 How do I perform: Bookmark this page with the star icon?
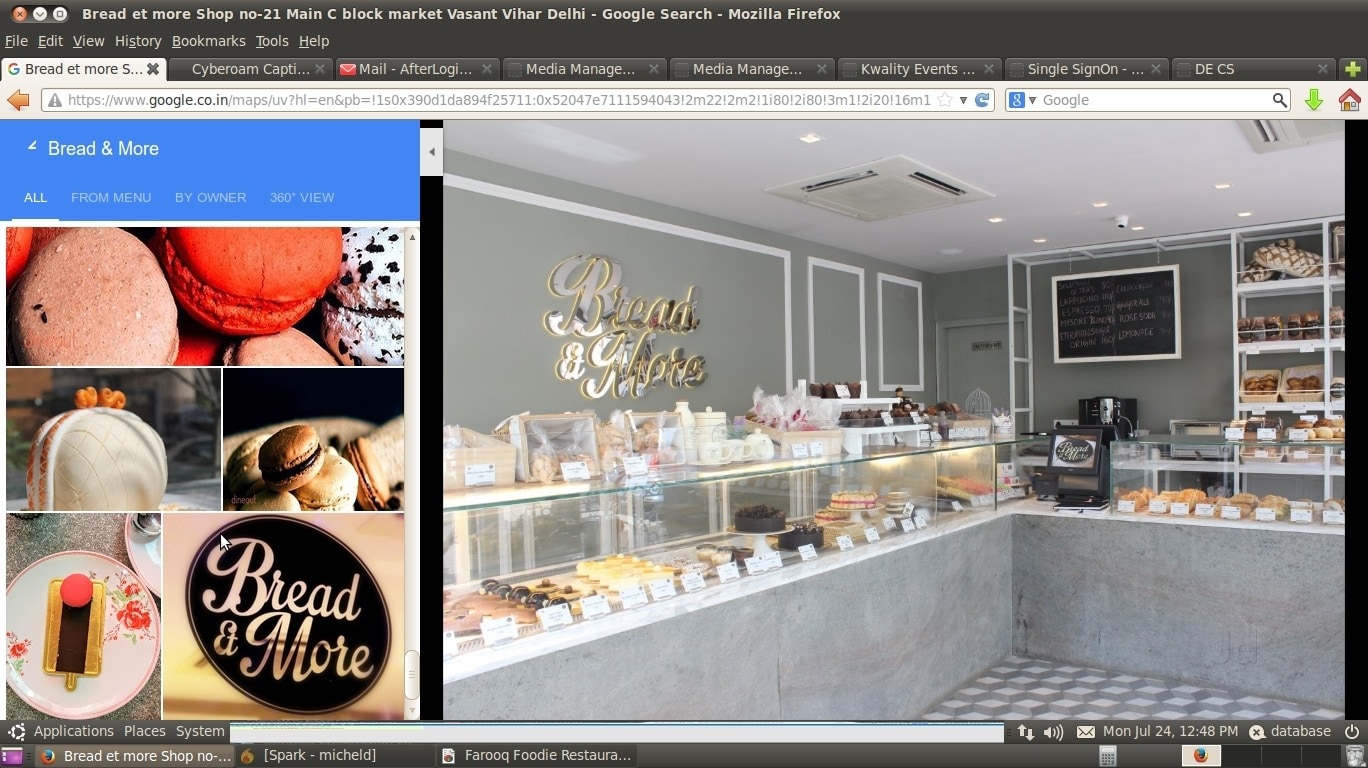[945, 100]
